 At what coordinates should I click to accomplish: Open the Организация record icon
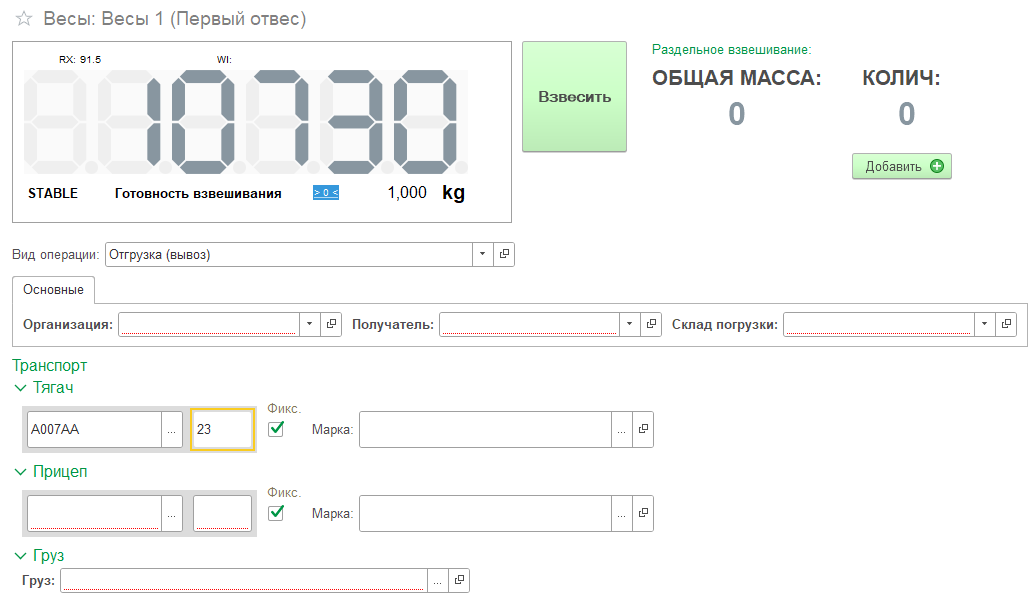[x=332, y=324]
